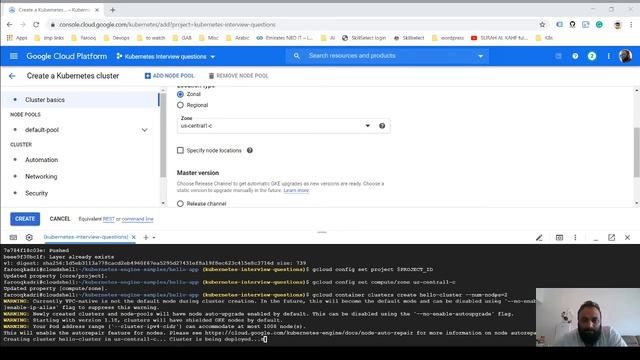Image resolution: width=640 pixels, height=360 pixels.
Task: Expand the search bar dropdown arrow
Action: click(480, 56)
